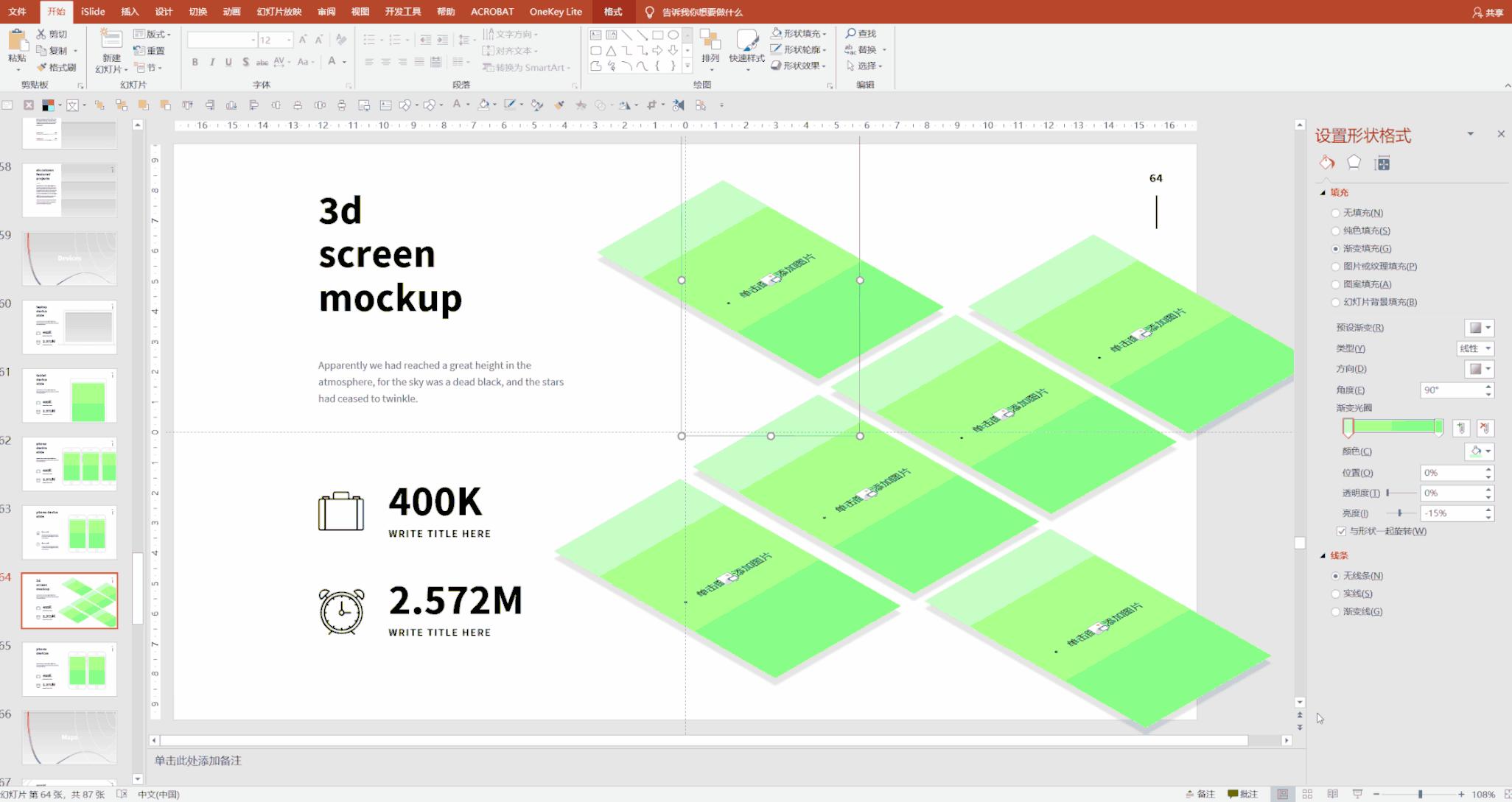Expand preset gradients (预设渐变) dropdown
The height and width of the screenshot is (802, 1512).
[1479, 328]
